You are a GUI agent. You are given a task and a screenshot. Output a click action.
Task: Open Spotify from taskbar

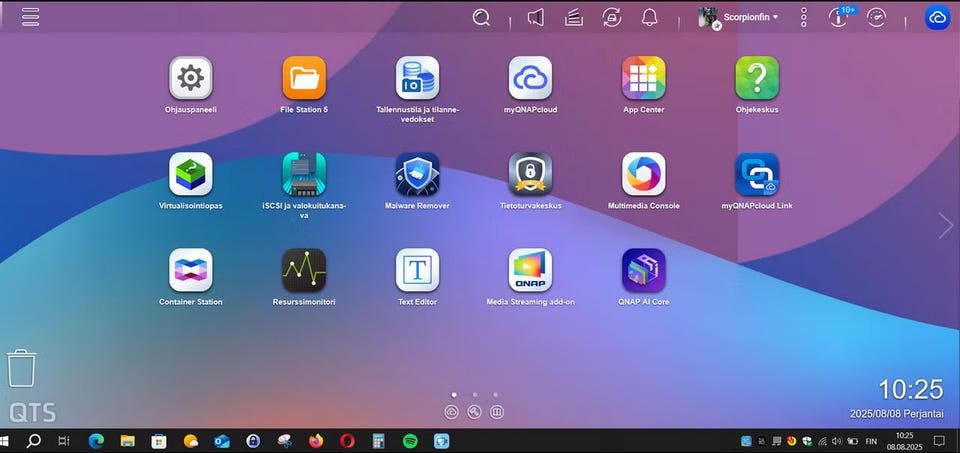[x=410, y=441]
